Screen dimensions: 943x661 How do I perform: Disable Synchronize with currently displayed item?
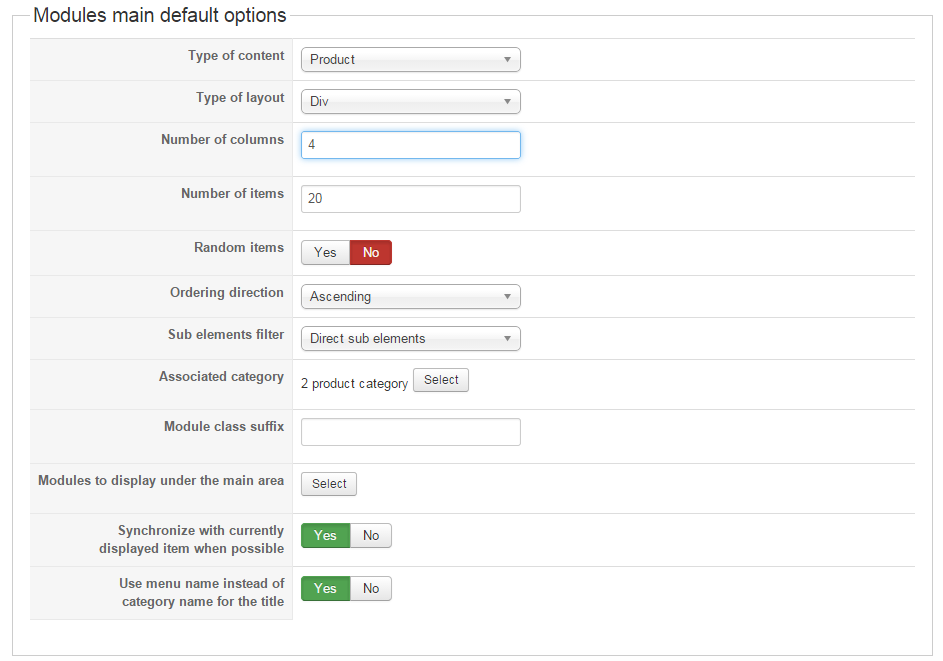[x=371, y=536]
